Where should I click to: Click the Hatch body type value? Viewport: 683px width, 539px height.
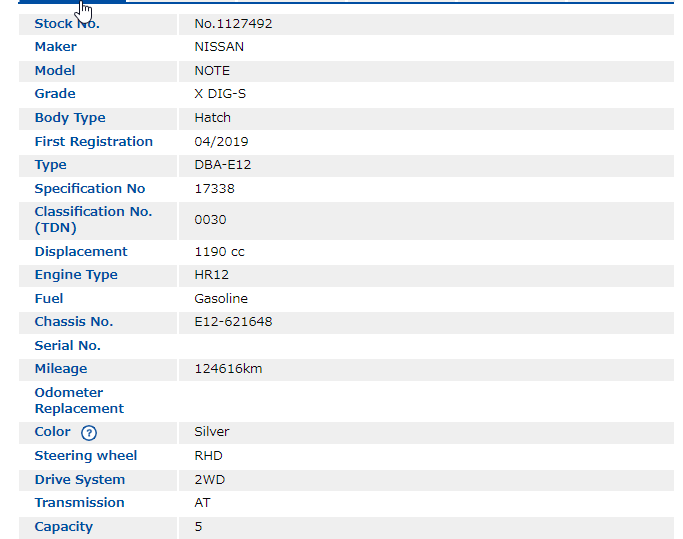click(212, 118)
